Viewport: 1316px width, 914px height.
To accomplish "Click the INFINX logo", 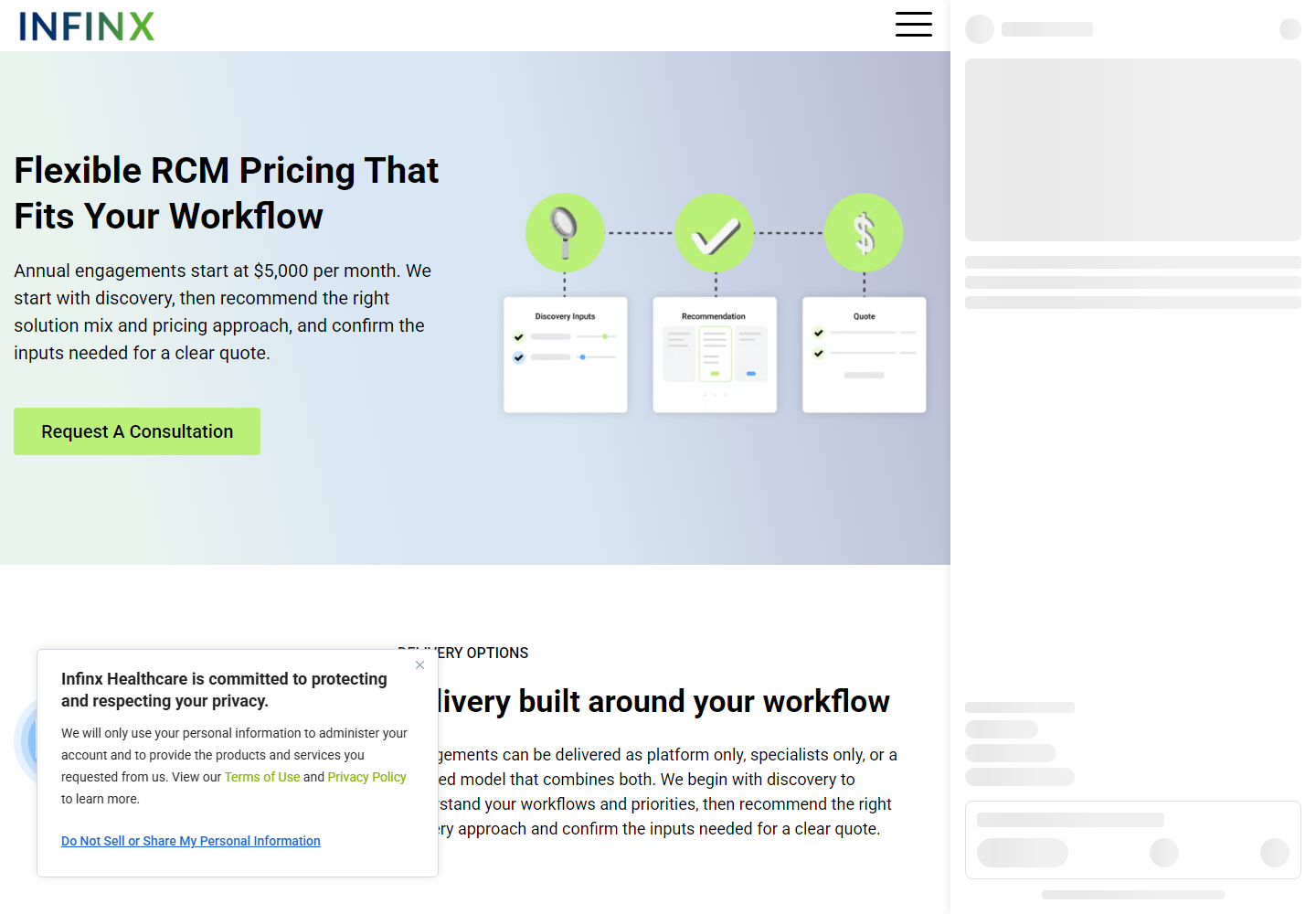I will click(x=87, y=27).
